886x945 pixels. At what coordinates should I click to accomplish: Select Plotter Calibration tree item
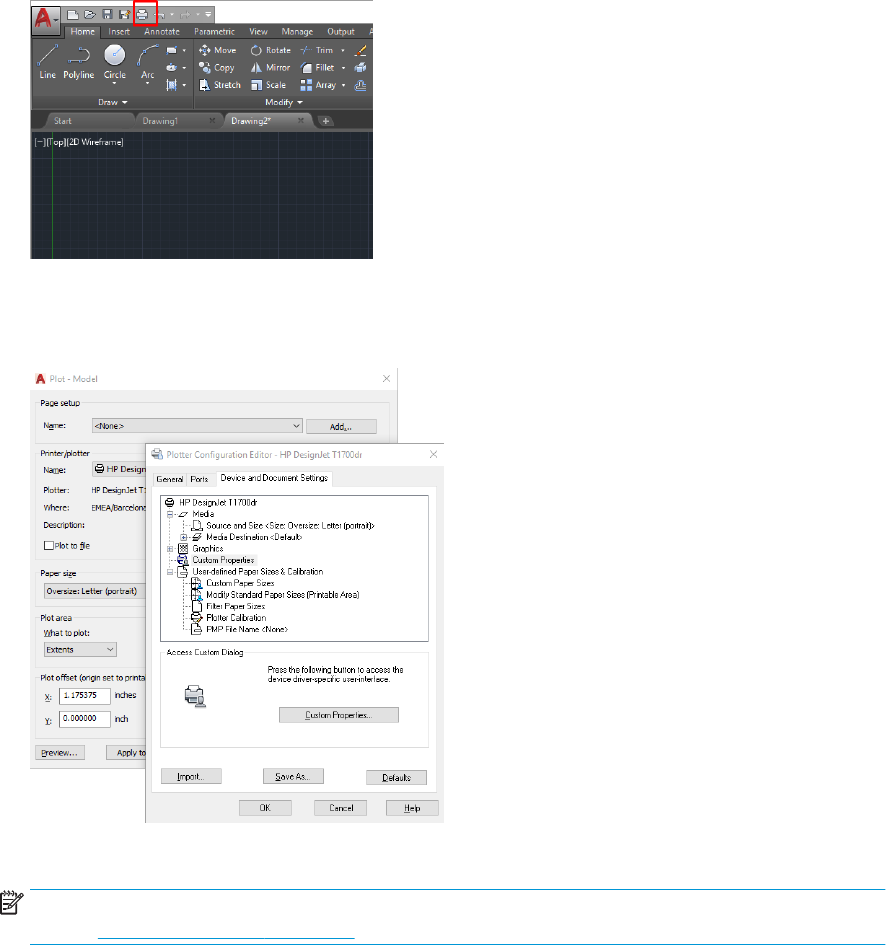236,618
